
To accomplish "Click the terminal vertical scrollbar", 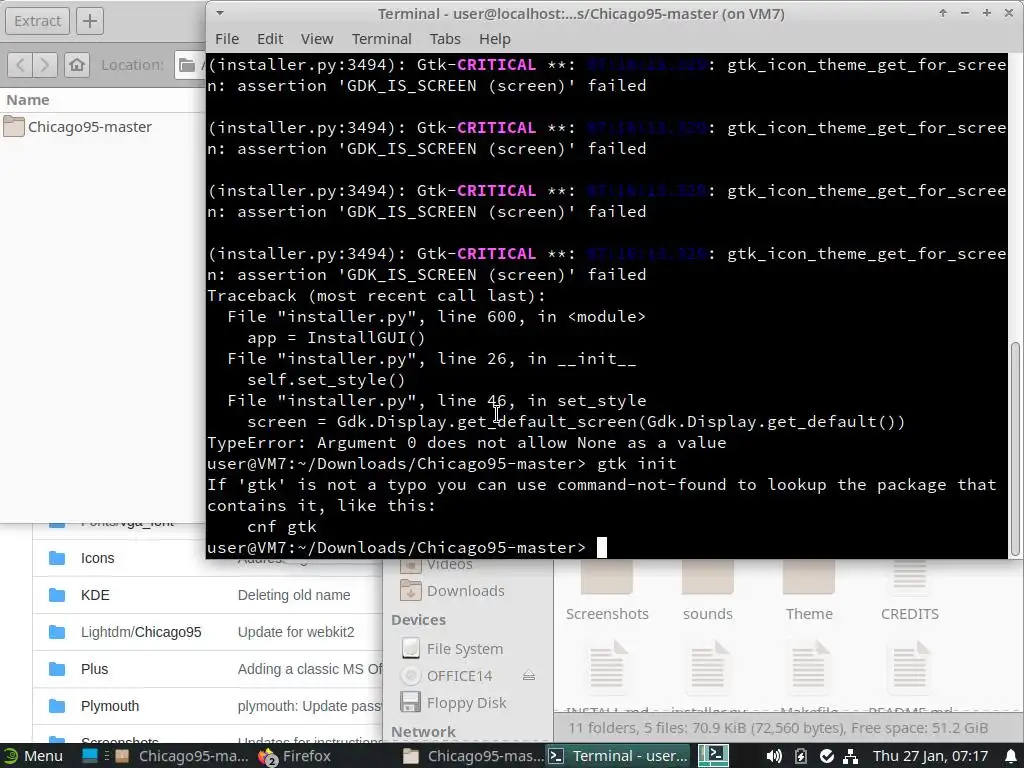I will click(x=1015, y=448).
